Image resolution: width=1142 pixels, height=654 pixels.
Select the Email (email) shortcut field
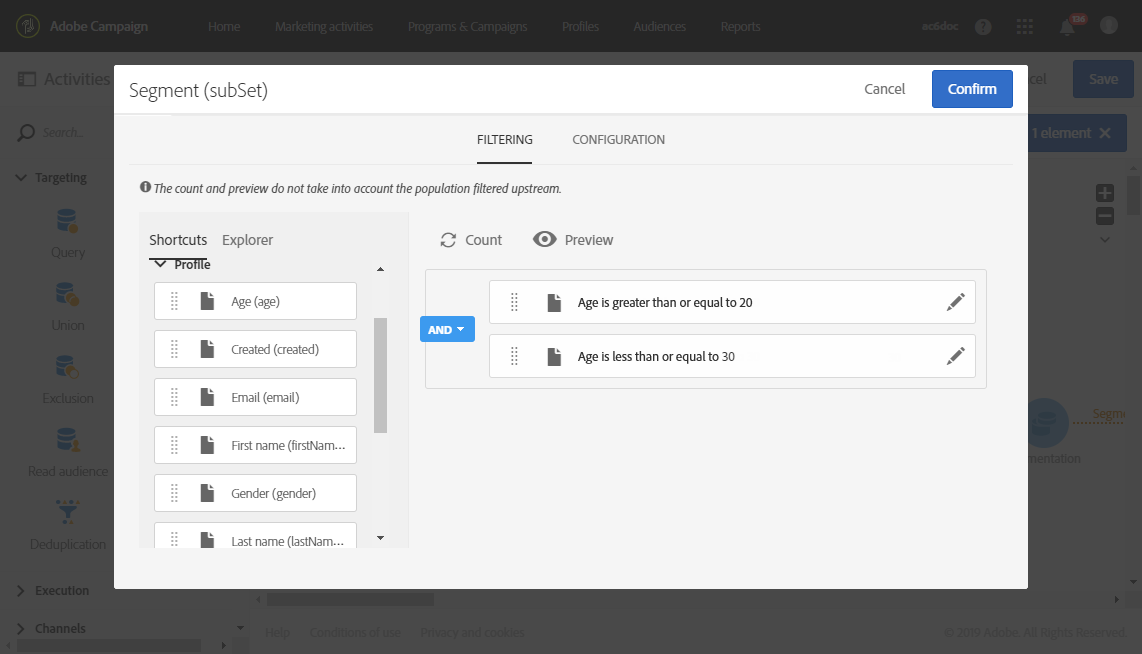tap(265, 397)
